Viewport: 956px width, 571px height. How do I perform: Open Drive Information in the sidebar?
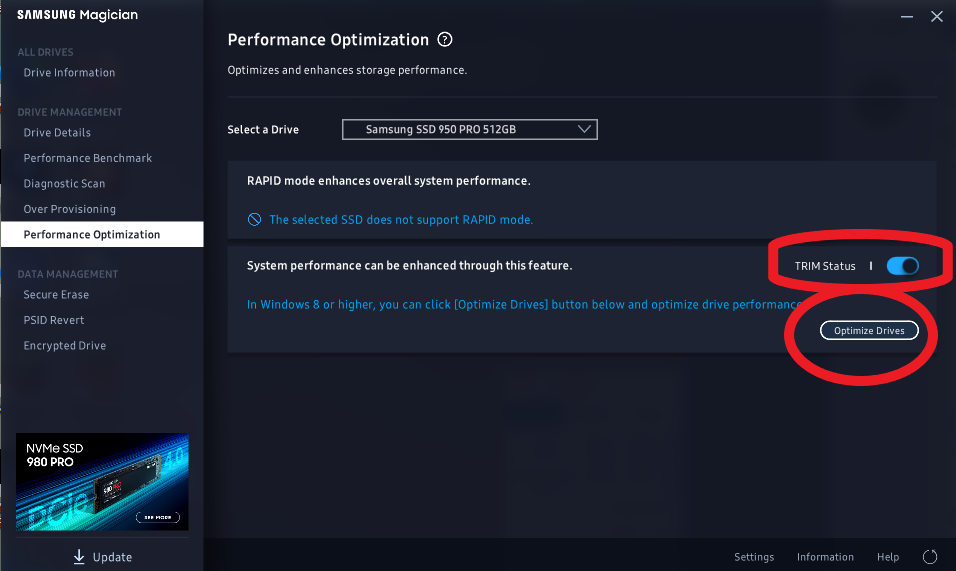[70, 73]
